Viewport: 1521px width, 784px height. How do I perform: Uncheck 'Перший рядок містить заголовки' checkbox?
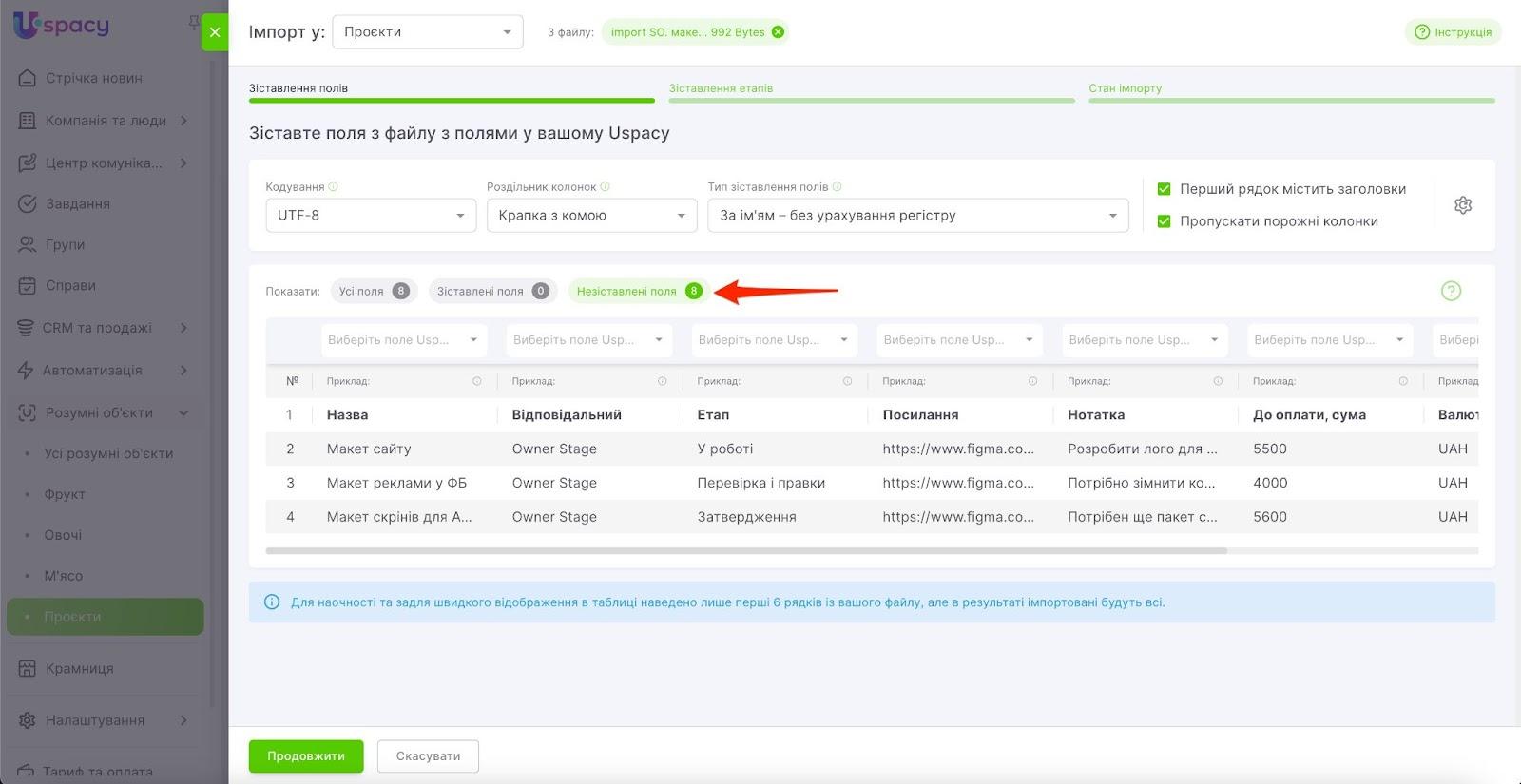pos(1164,189)
